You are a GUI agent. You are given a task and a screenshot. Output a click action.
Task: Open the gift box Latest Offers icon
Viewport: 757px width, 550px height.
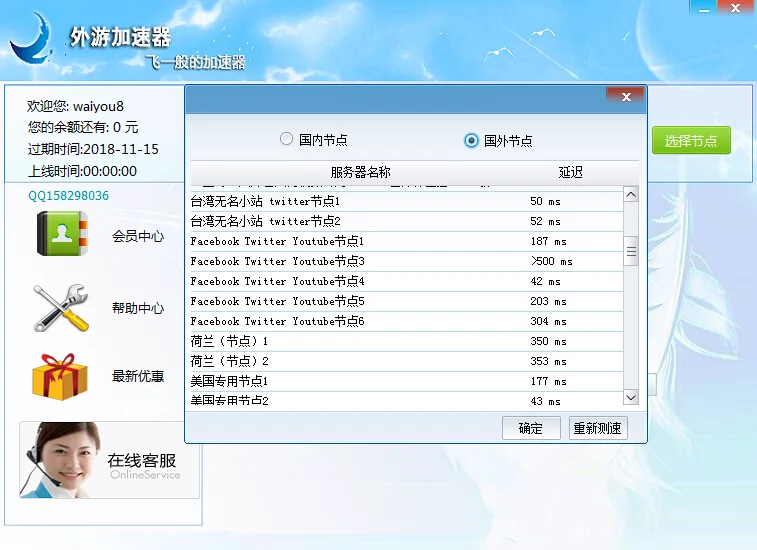[x=59, y=377]
